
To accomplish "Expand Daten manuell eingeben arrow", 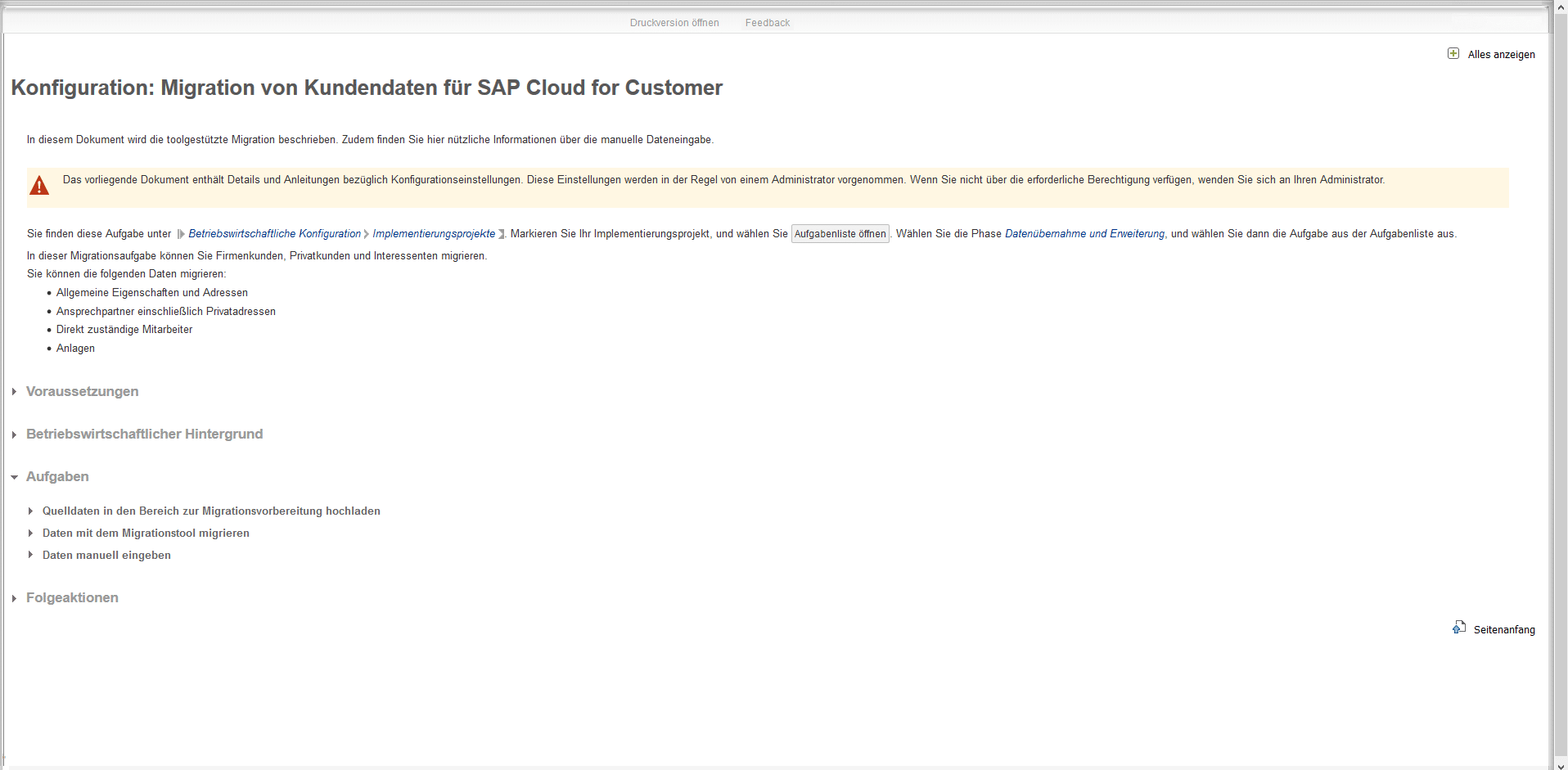I will point(30,555).
